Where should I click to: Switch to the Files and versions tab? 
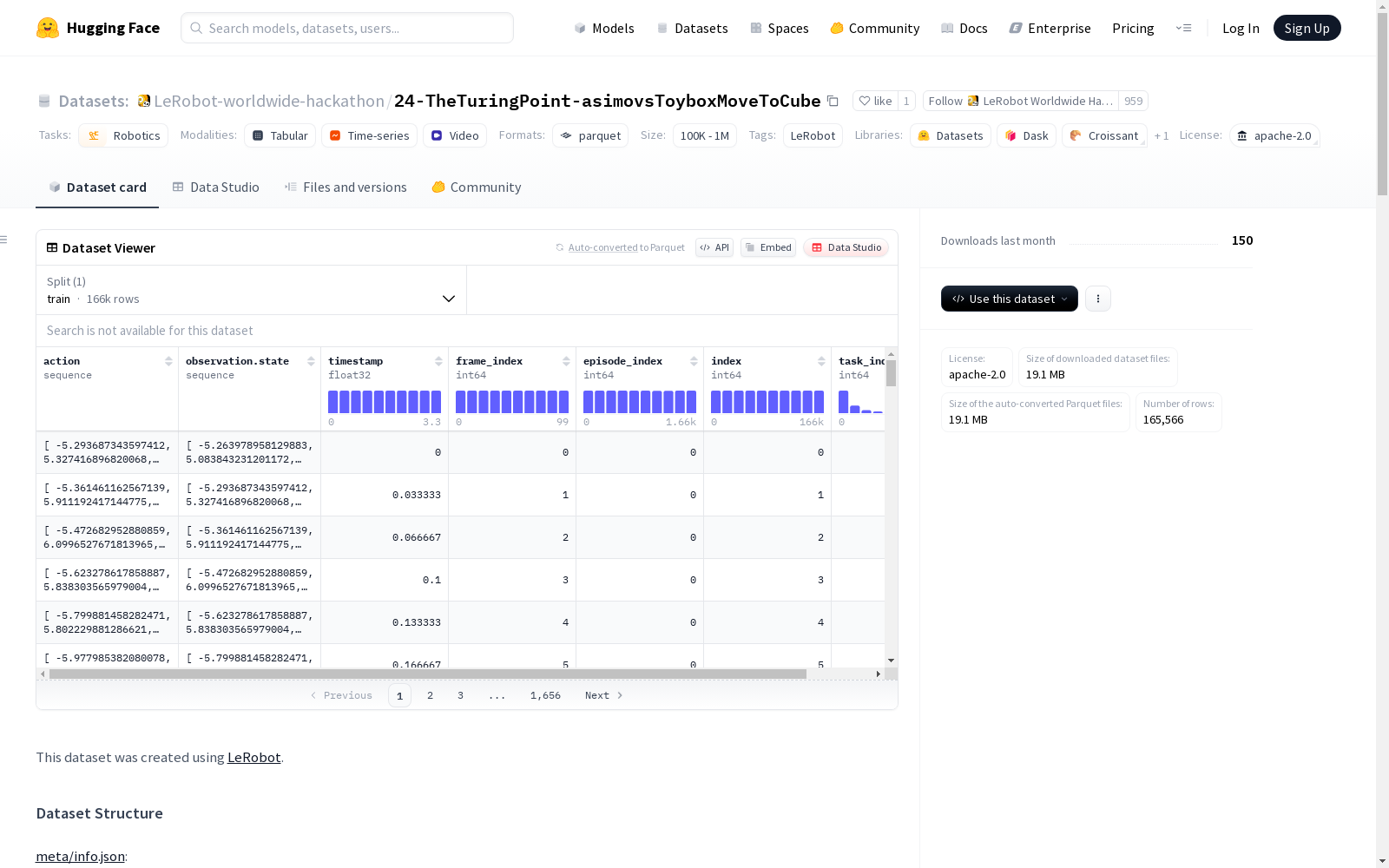pyautogui.click(x=346, y=187)
